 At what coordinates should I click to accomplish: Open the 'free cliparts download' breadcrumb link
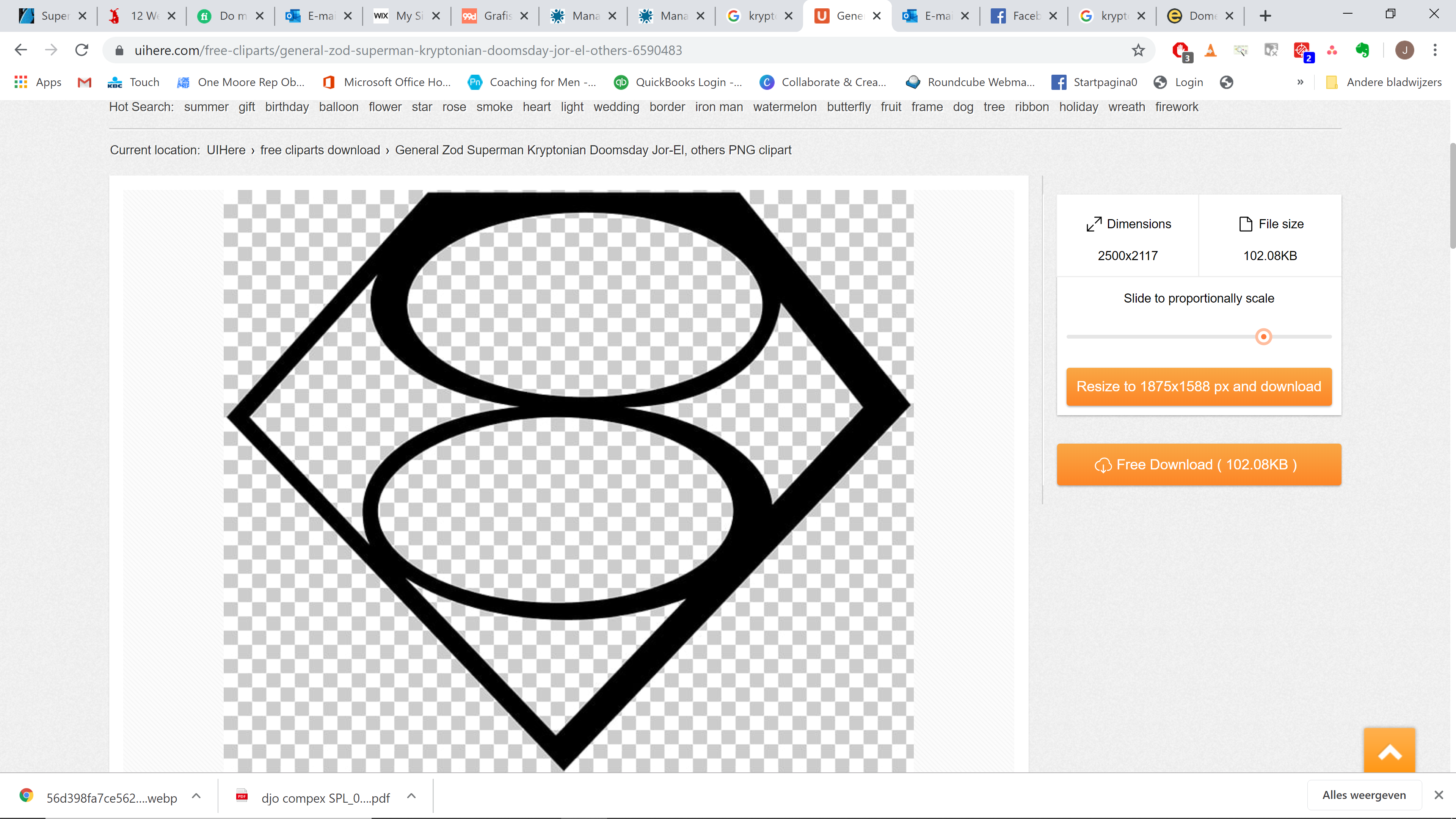pos(320,150)
